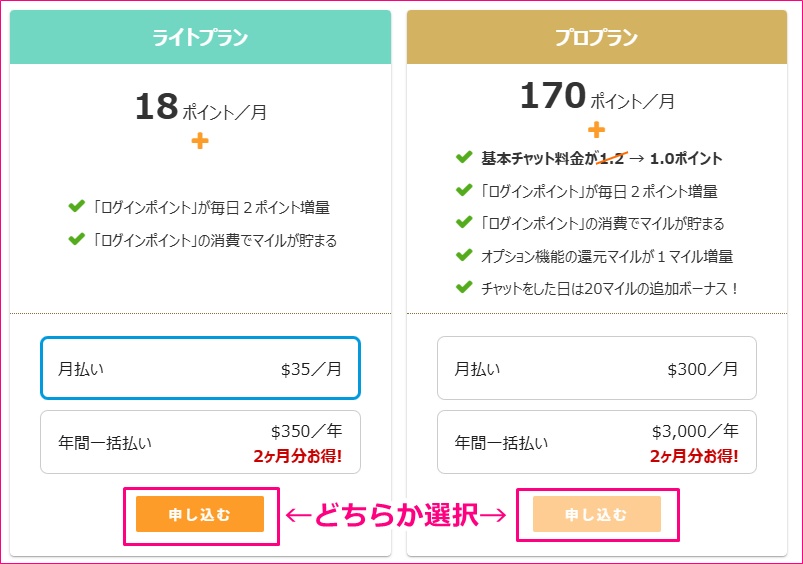This screenshot has width=803, height=564.
Task: Click checkmark beside オプション機能の還元マイル line
Action: 463,256
